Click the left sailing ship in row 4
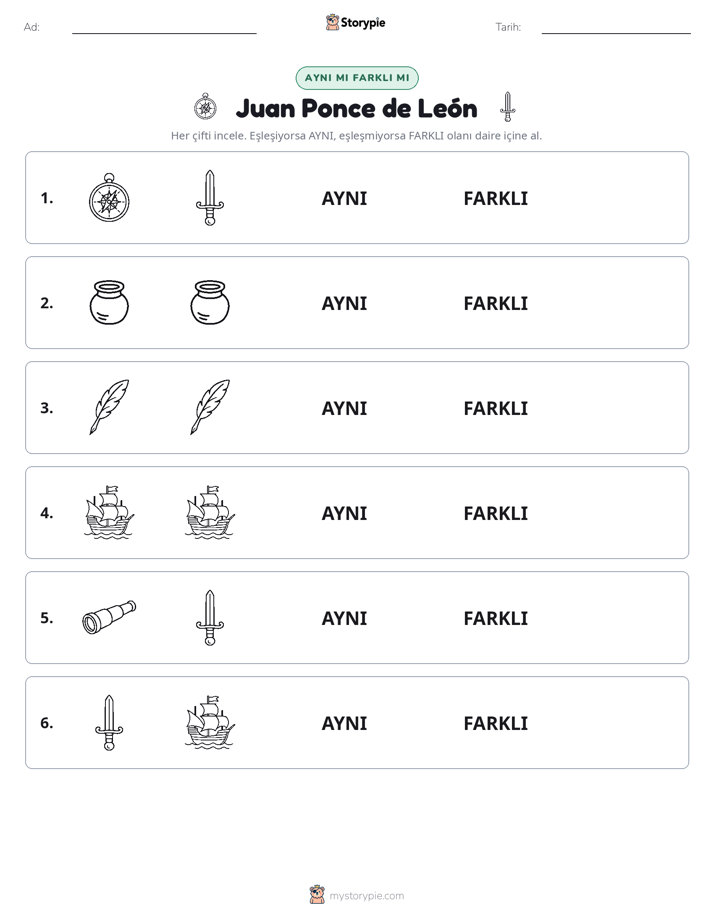 point(109,512)
